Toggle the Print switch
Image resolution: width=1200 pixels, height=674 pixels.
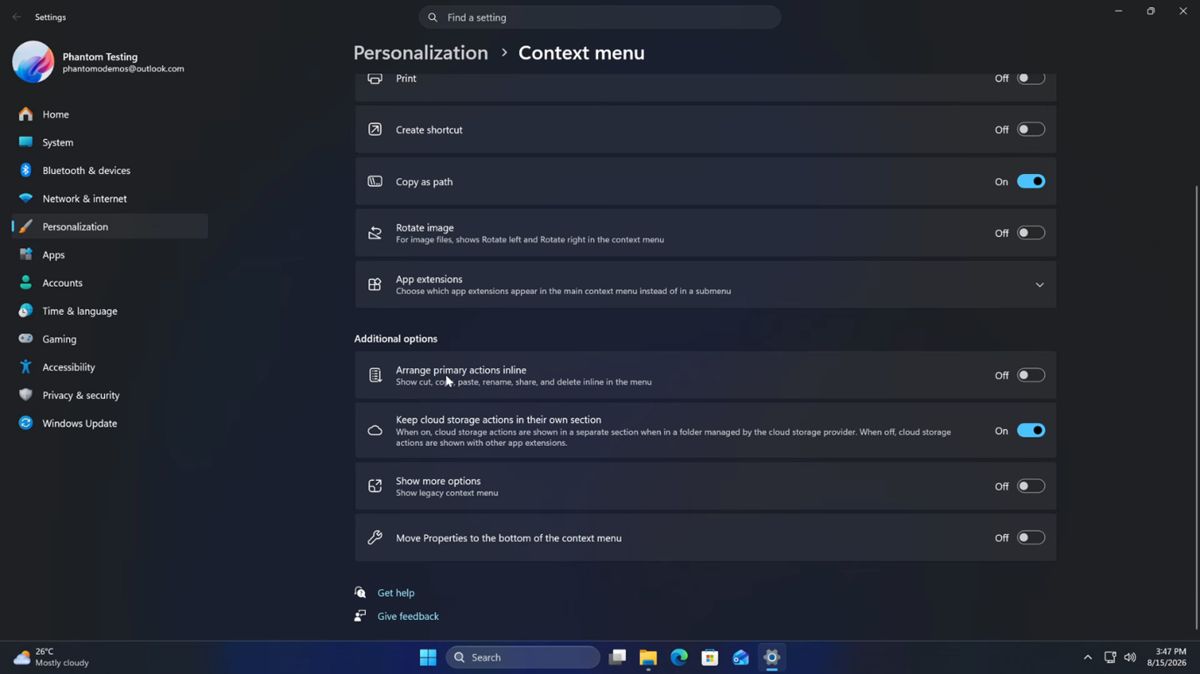pyautogui.click(x=1031, y=78)
